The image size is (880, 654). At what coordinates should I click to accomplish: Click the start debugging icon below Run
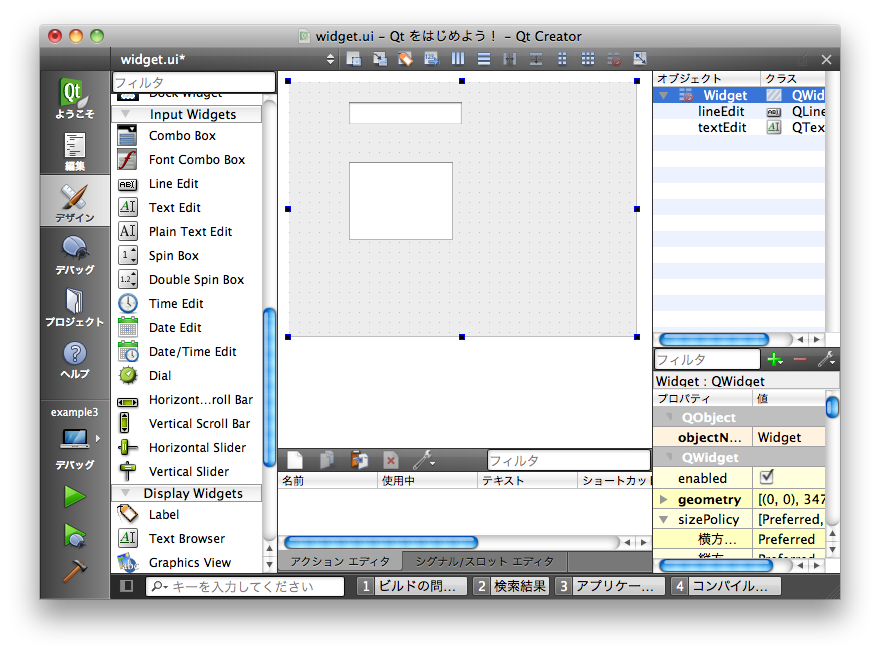pos(75,534)
